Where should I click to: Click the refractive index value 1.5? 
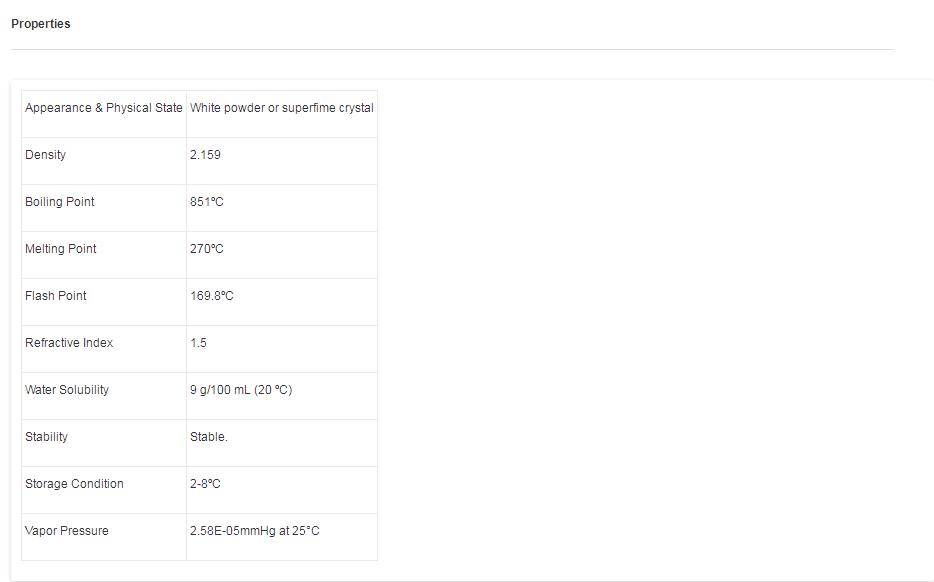click(198, 343)
